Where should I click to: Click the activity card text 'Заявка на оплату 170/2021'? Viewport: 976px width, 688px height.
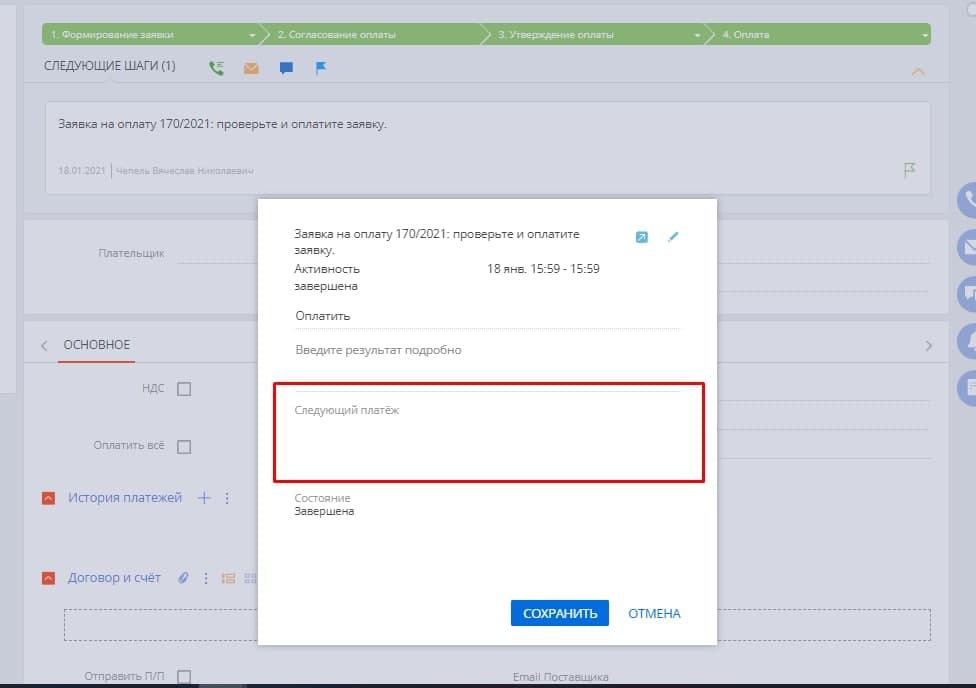click(222, 124)
